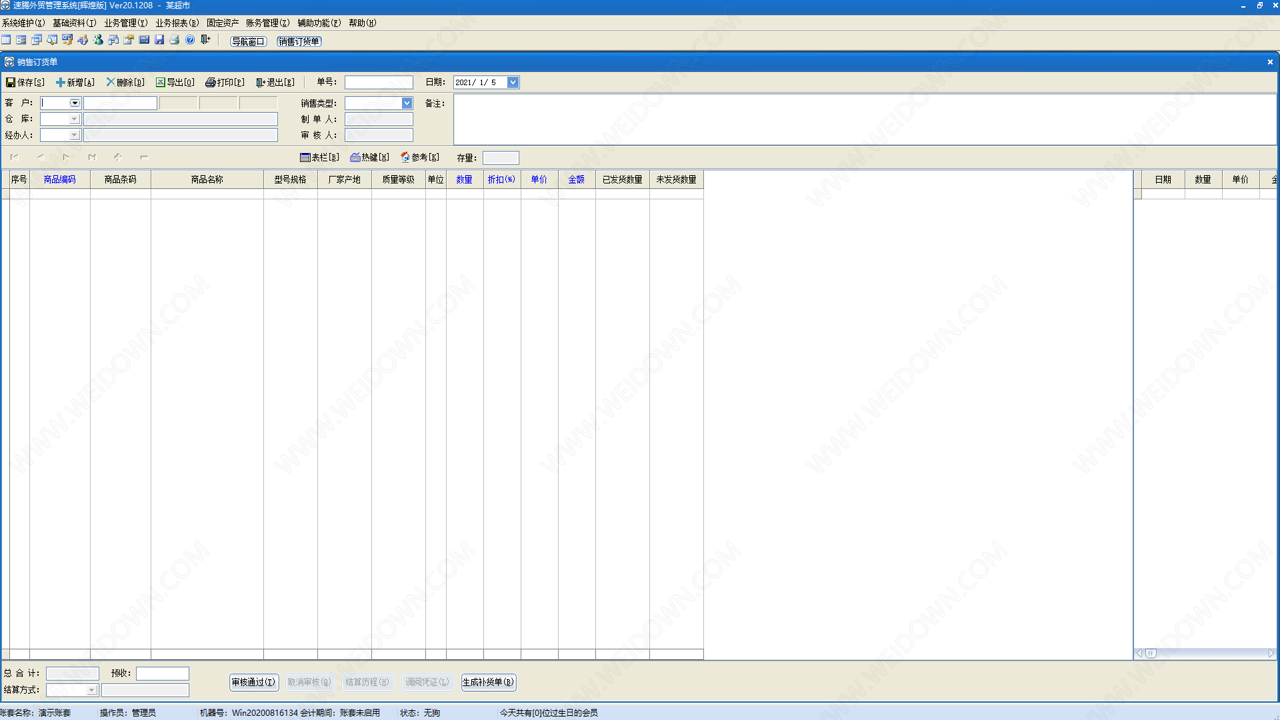Click the 未发货数量 column header
This screenshot has height=720, width=1280.
coord(676,180)
